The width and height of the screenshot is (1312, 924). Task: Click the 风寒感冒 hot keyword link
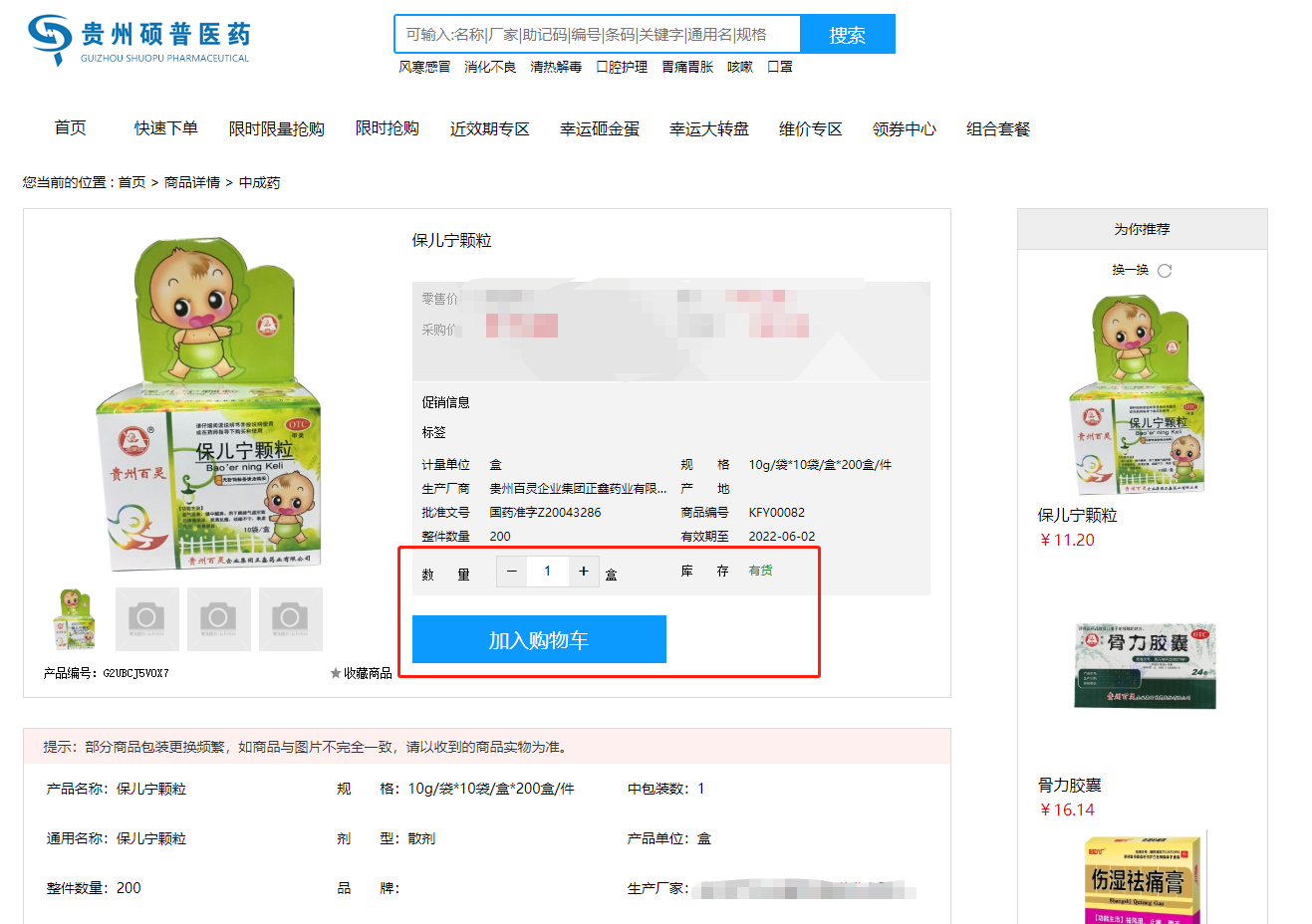click(424, 67)
